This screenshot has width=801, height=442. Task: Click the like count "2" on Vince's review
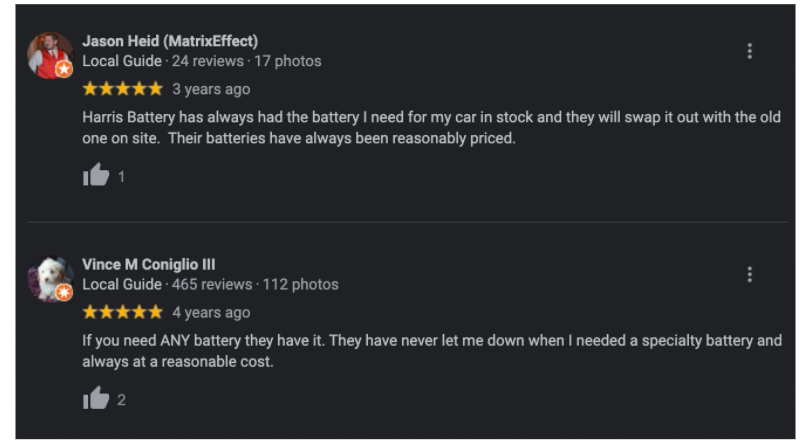pyautogui.click(x=122, y=400)
